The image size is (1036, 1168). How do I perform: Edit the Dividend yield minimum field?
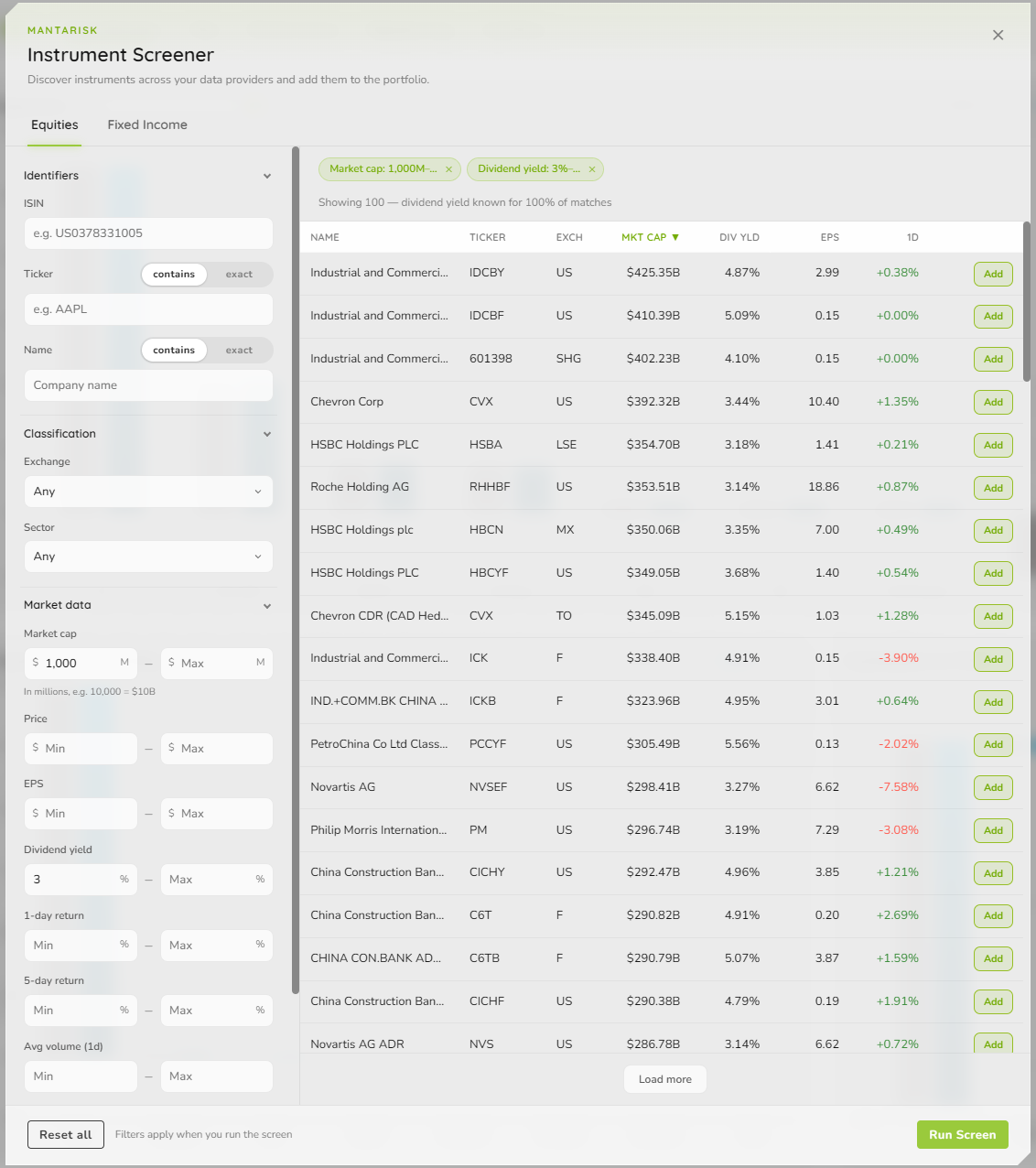coord(81,879)
